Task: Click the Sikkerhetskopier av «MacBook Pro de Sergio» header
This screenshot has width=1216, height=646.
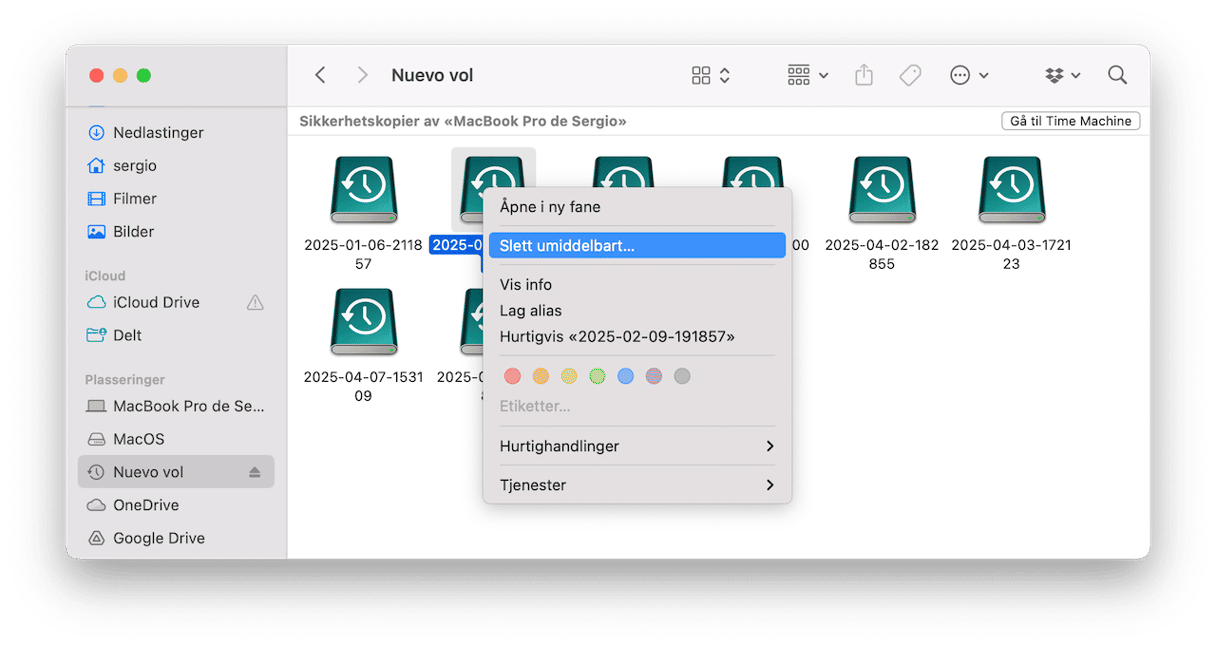Action: [463, 121]
